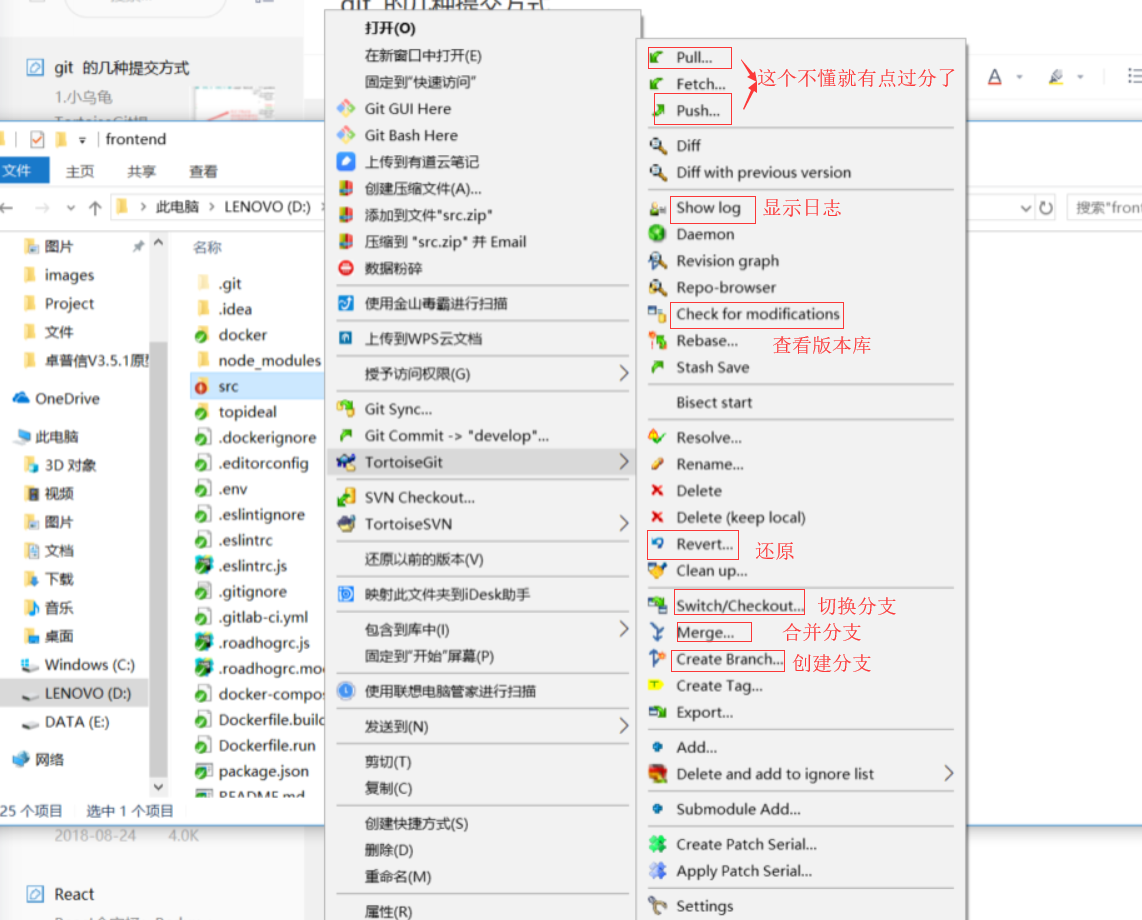Open the React note in background notes list
The image size is (1142, 920).
click(x=74, y=894)
